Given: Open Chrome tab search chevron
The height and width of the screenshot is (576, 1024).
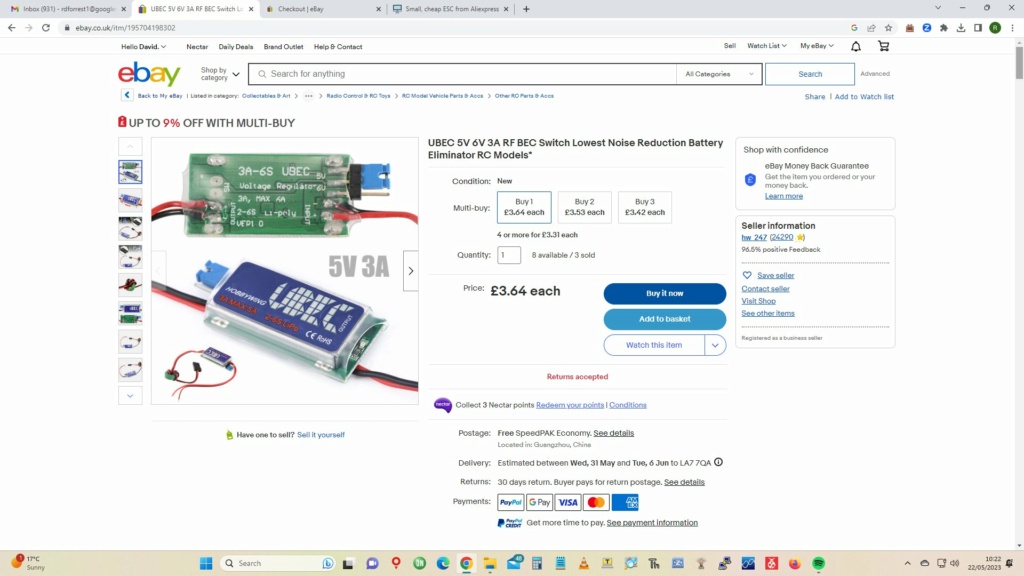Looking at the screenshot, I should (x=938, y=8).
